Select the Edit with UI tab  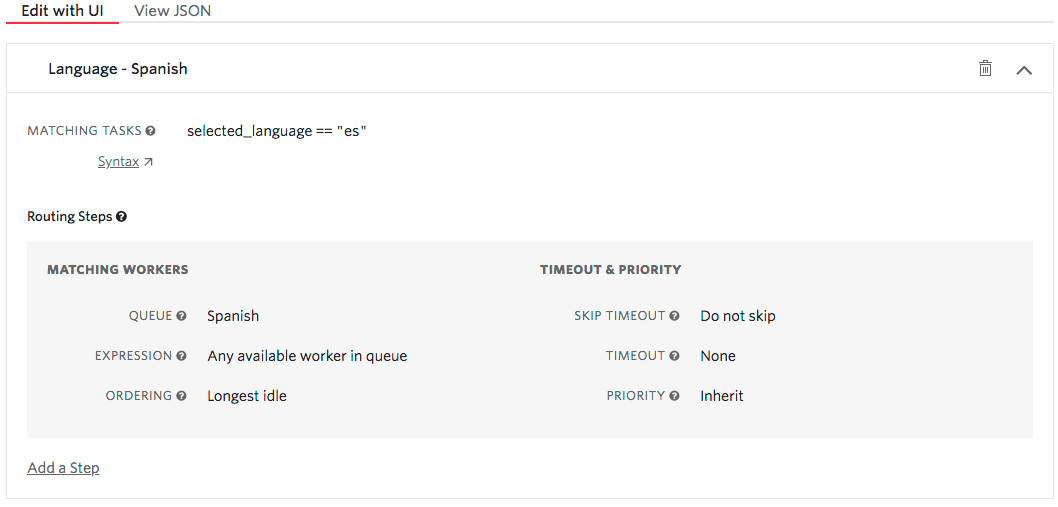point(62,11)
